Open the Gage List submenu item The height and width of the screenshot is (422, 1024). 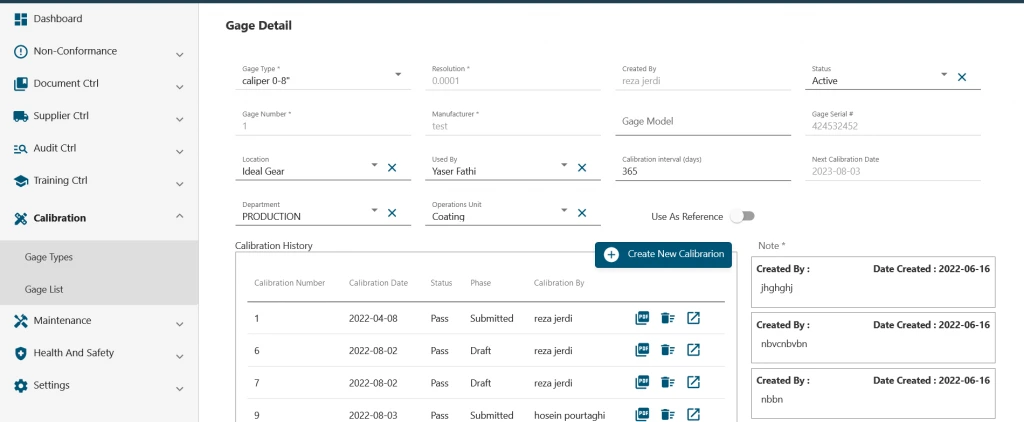(99, 289)
